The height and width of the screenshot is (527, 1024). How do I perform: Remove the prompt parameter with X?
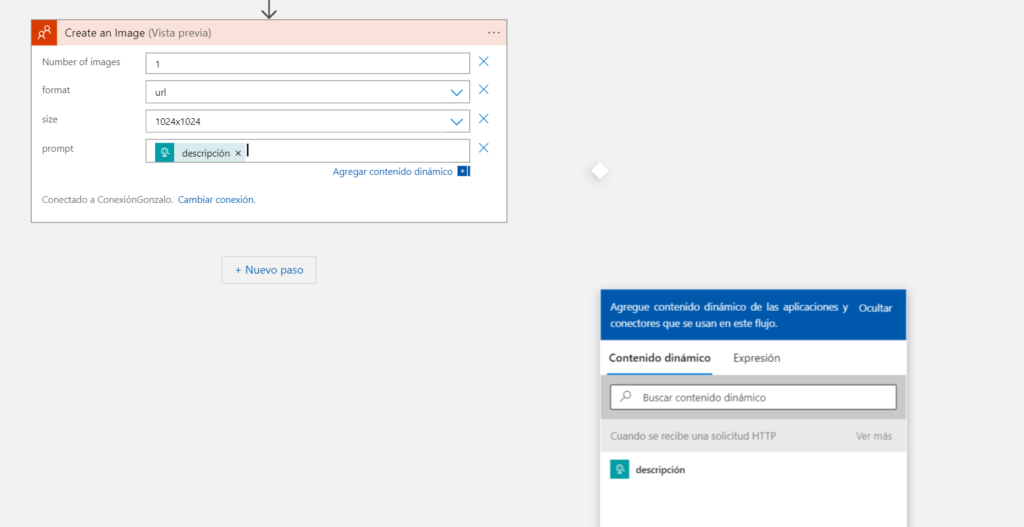[483, 148]
